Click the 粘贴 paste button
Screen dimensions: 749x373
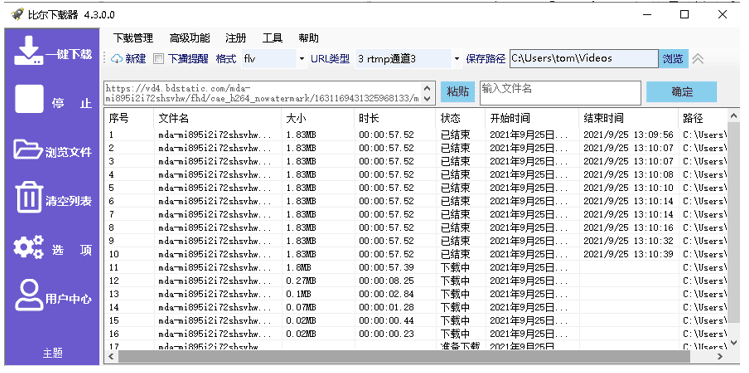point(457,92)
